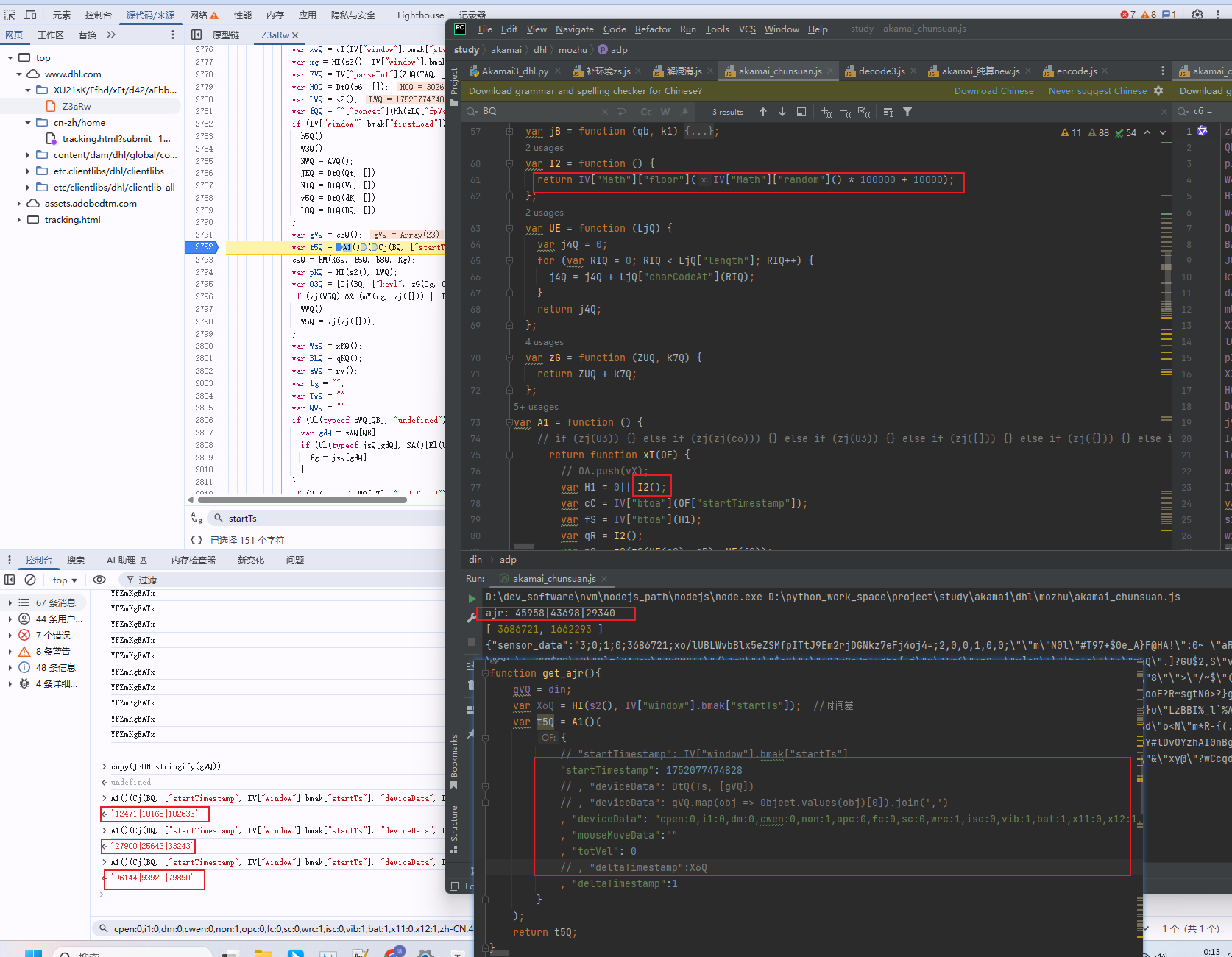Click the Sources horizontal scrollbar thumb

(x=302, y=499)
